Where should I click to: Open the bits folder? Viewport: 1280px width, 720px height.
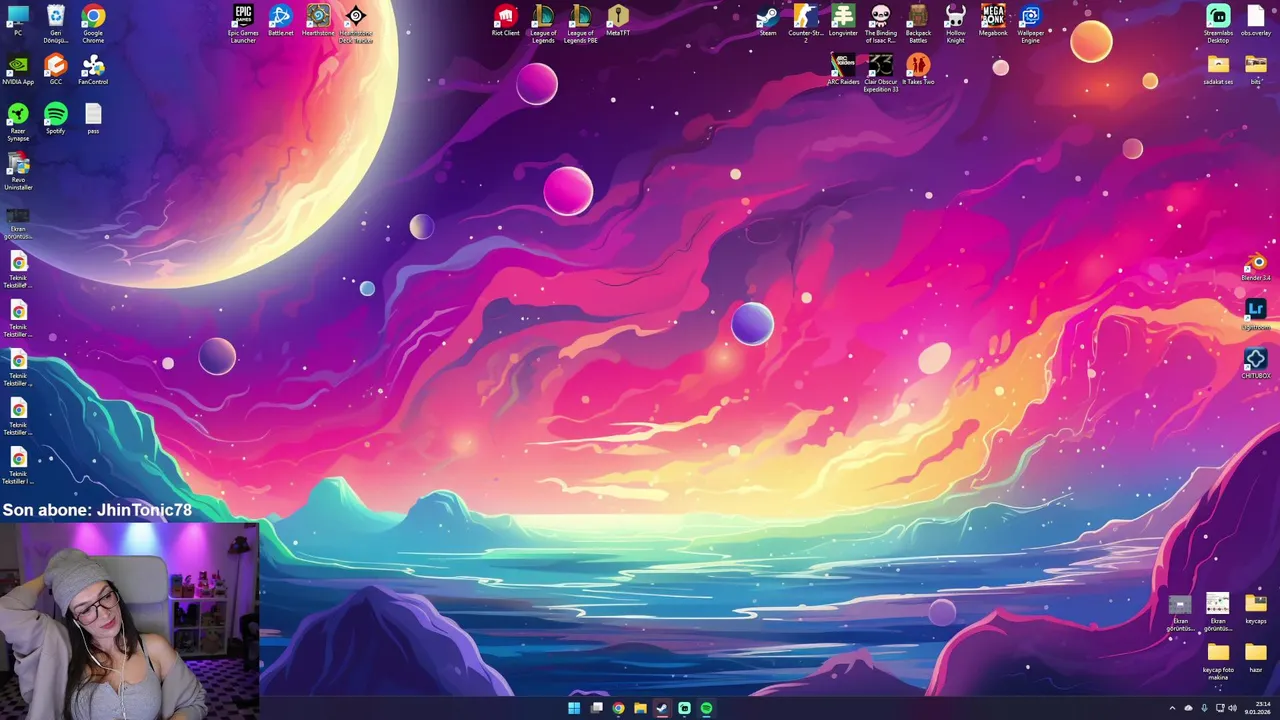click(1256, 69)
